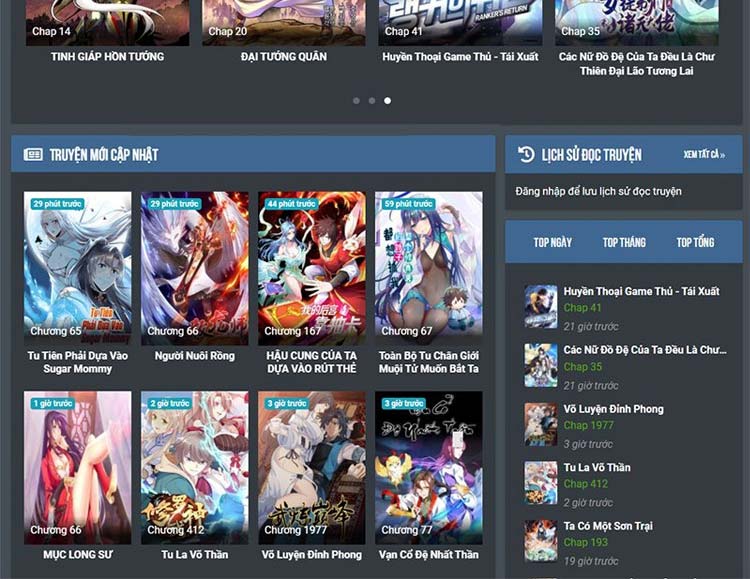Select the second carousel pagination dot
Viewport: 750px width, 579px height.
[372, 101]
